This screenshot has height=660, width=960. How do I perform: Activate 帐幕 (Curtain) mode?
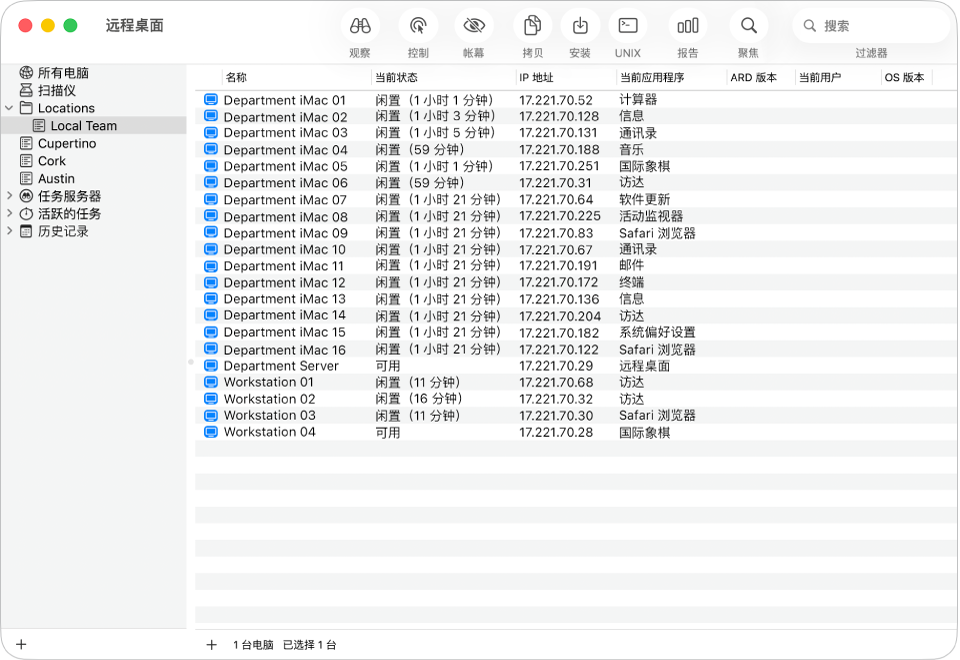[x=473, y=25]
